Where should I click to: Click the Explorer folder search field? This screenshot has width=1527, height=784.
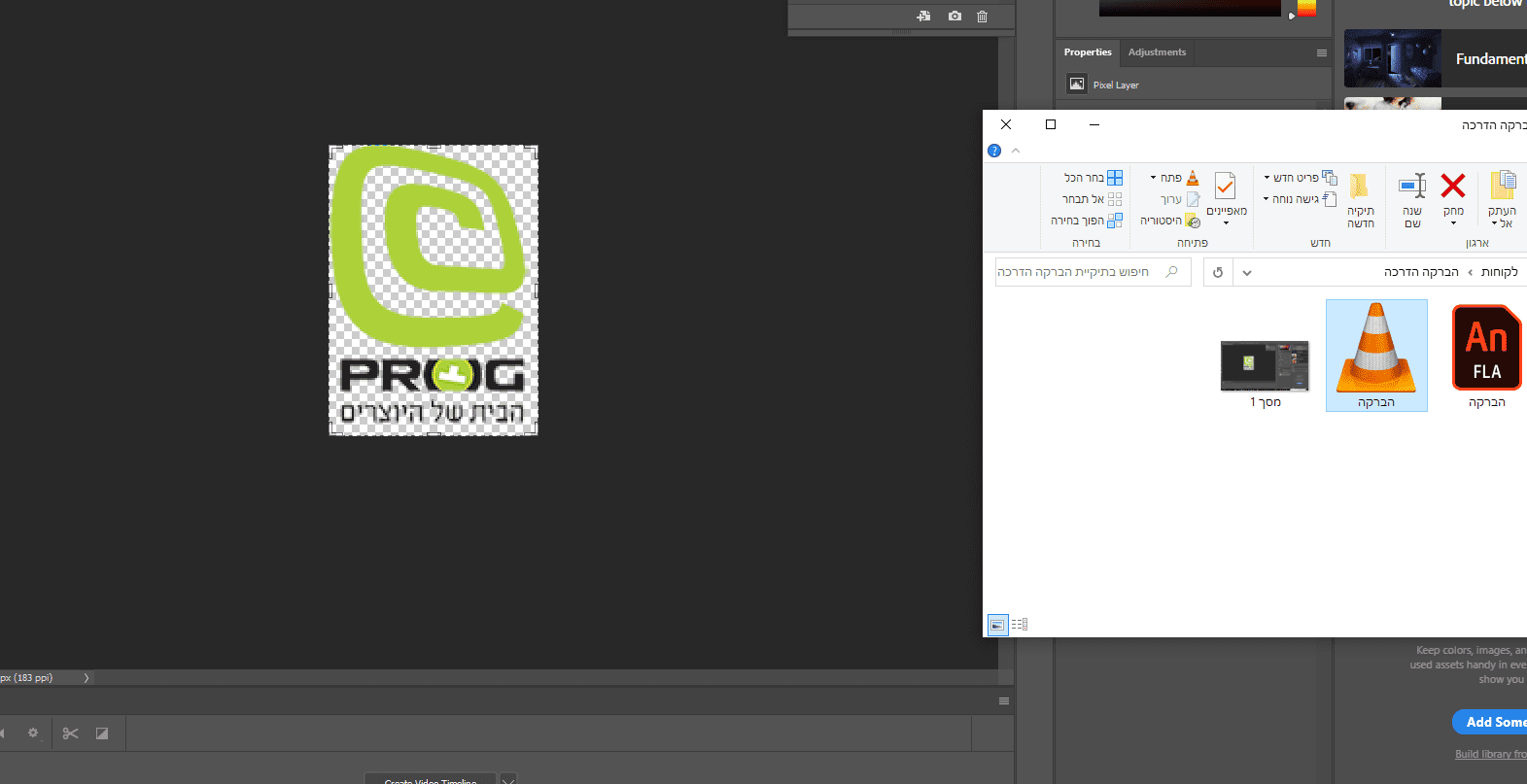pyautogui.click(x=1079, y=273)
